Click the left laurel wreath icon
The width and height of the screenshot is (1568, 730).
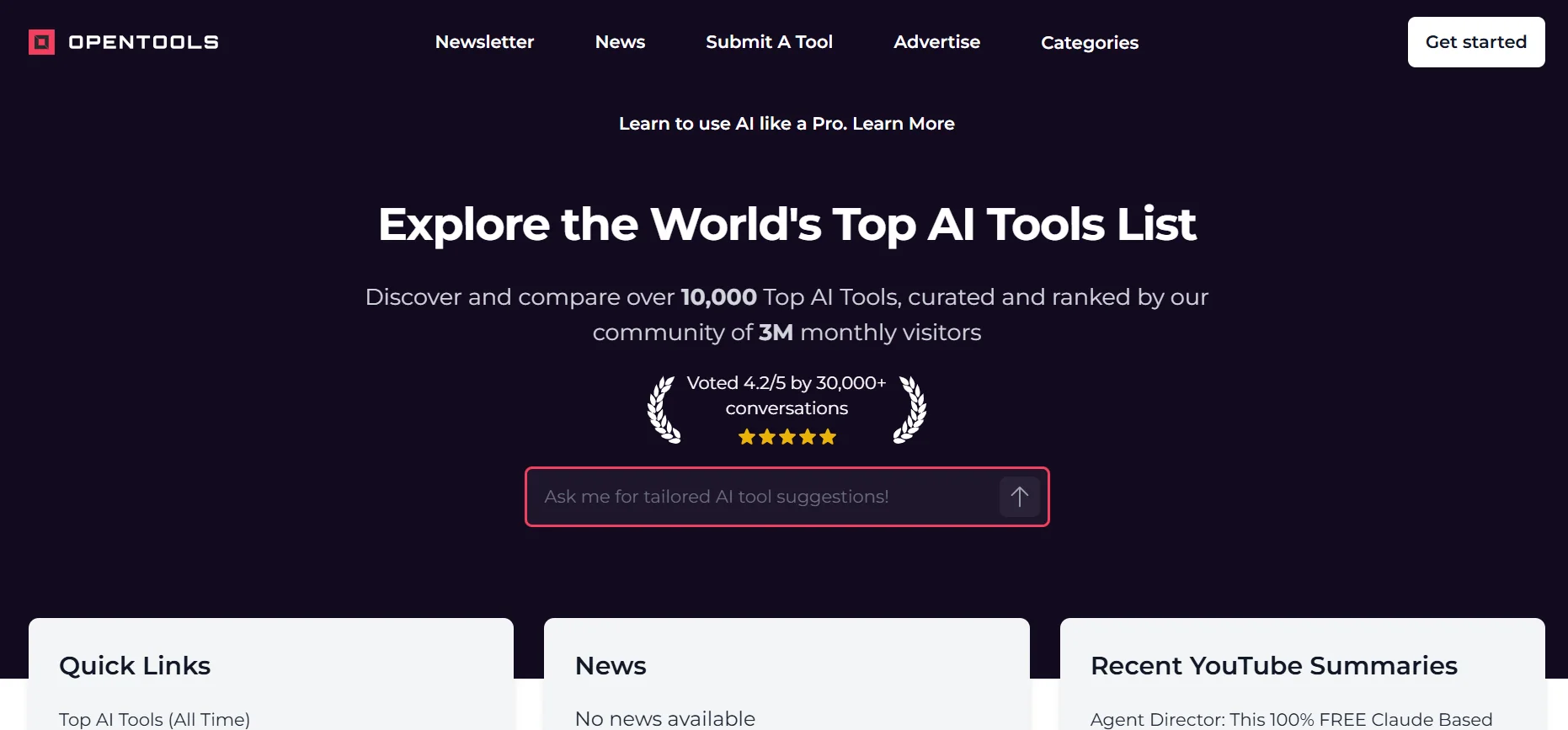coord(663,409)
